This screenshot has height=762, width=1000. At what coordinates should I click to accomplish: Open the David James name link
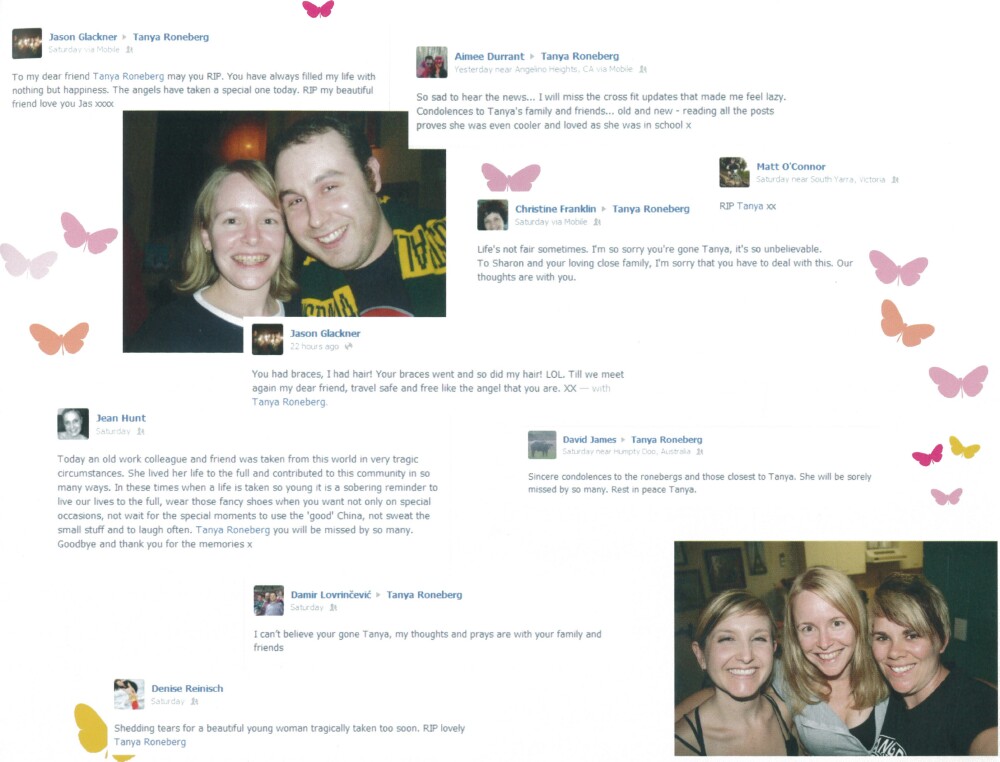589,439
